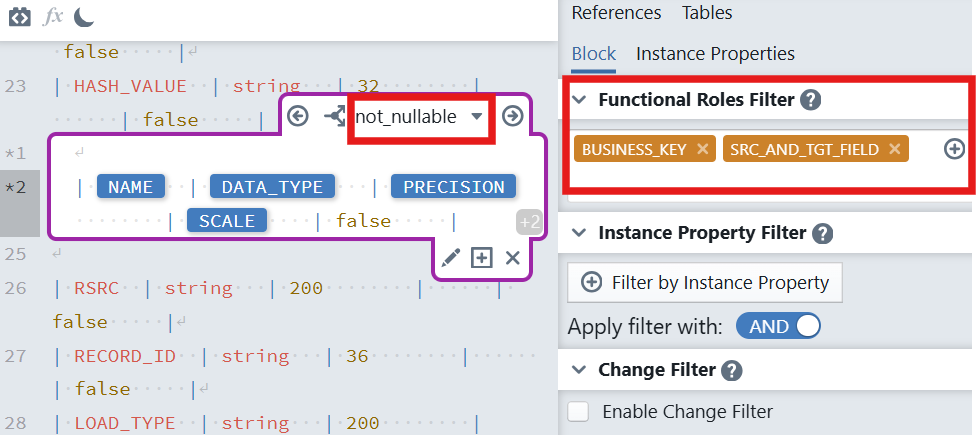Open the not_nullable dropdown
The image size is (976, 435).
476,117
